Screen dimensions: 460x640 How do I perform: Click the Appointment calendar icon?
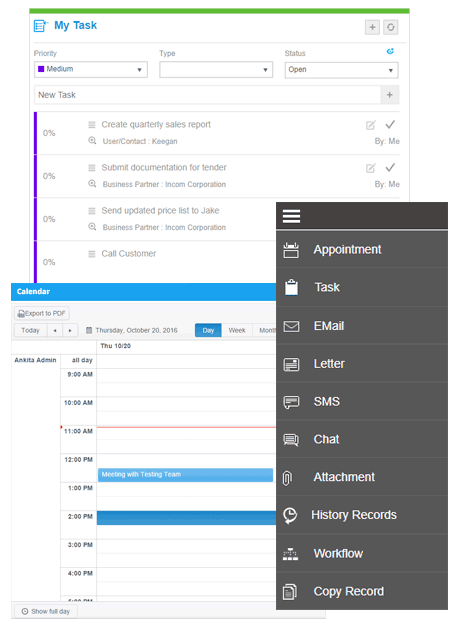pos(291,250)
